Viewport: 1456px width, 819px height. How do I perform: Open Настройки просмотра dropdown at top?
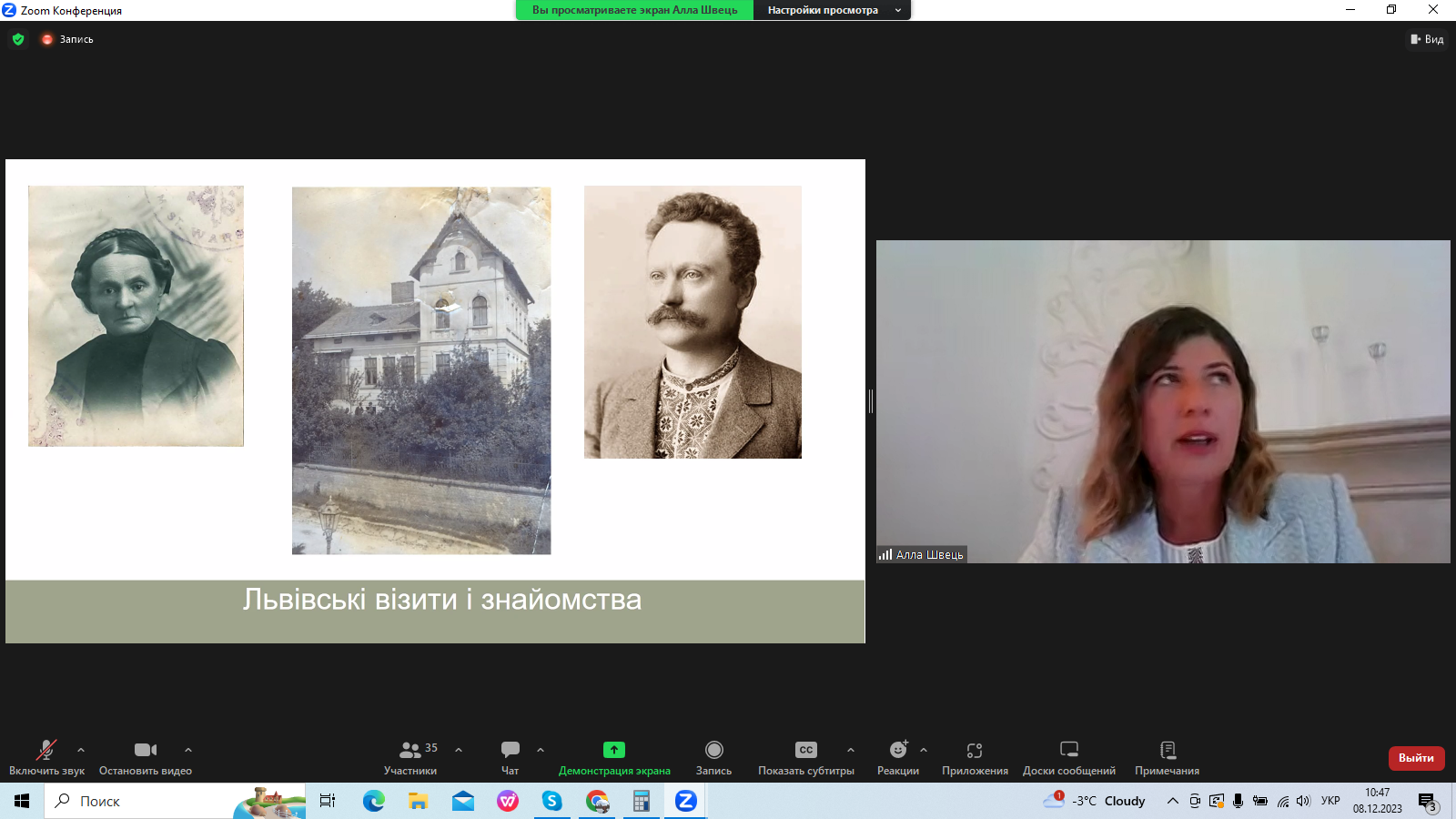point(831,10)
